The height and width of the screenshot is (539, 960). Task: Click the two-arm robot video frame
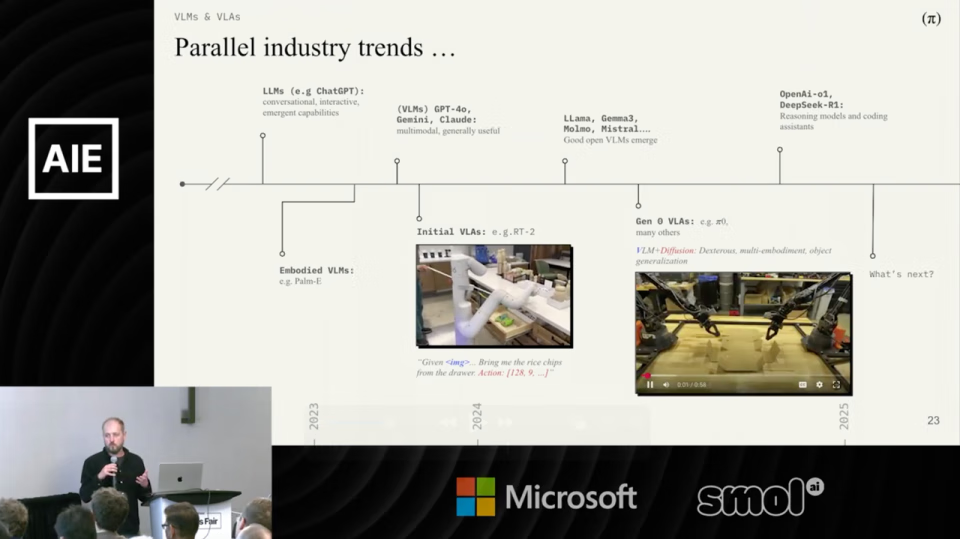743,333
